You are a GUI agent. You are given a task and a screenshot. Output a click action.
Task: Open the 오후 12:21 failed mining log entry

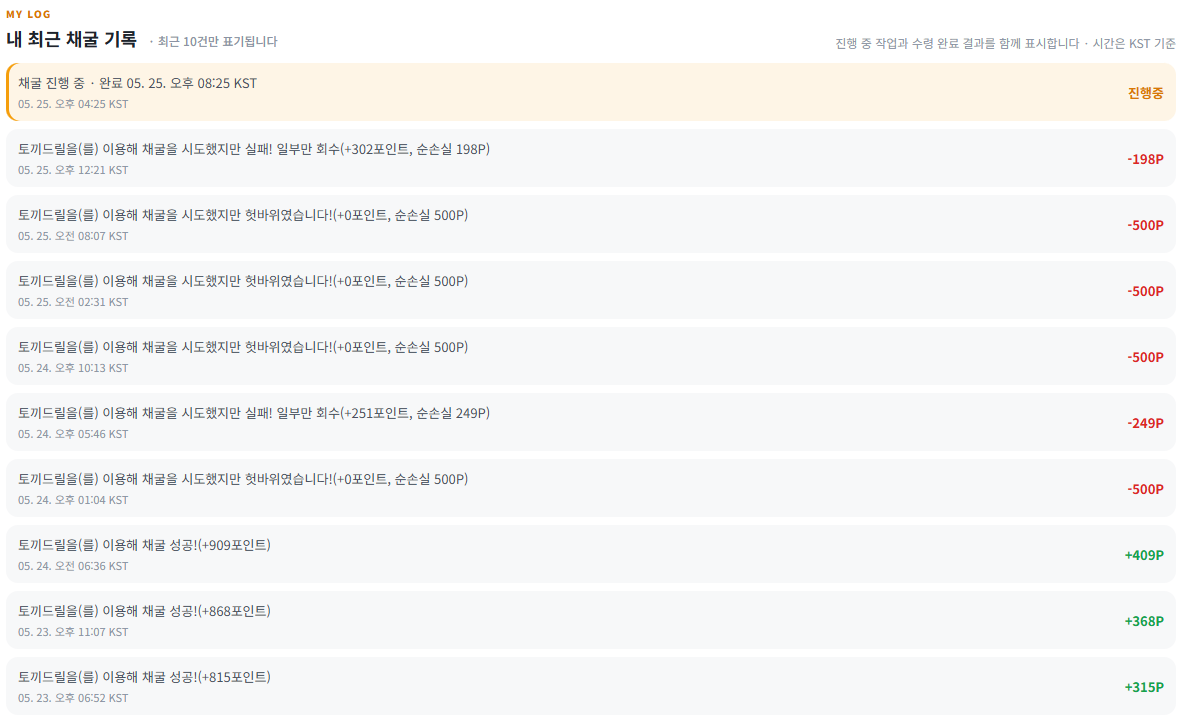coord(590,159)
